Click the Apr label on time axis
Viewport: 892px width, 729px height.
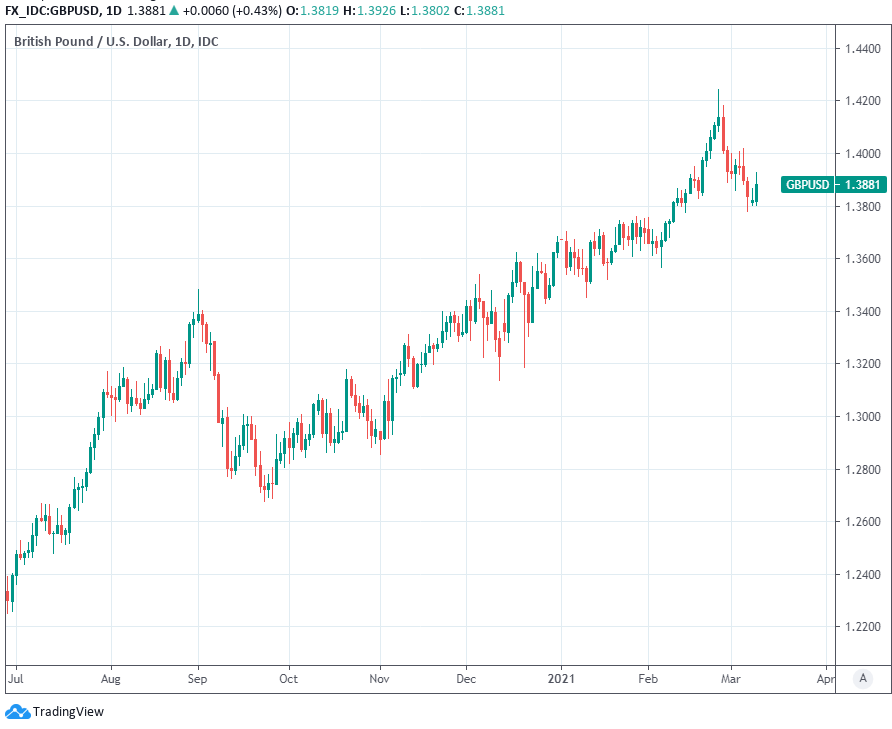point(825,679)
